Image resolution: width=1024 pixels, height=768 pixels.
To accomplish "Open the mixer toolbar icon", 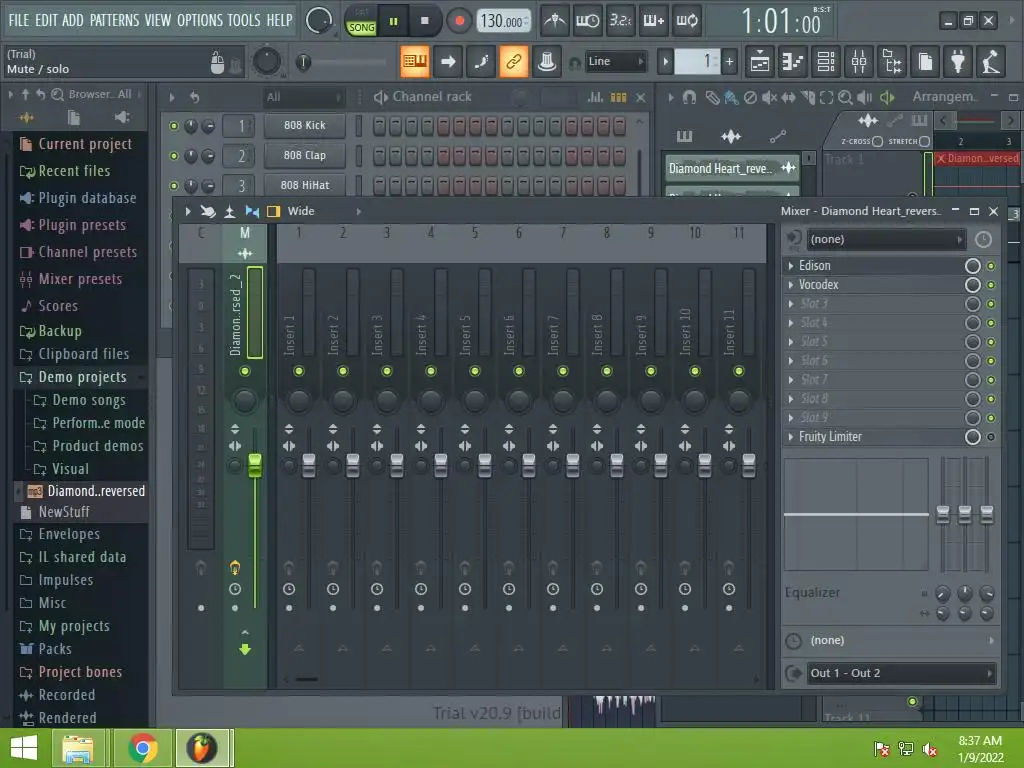I will click(859, 62).
